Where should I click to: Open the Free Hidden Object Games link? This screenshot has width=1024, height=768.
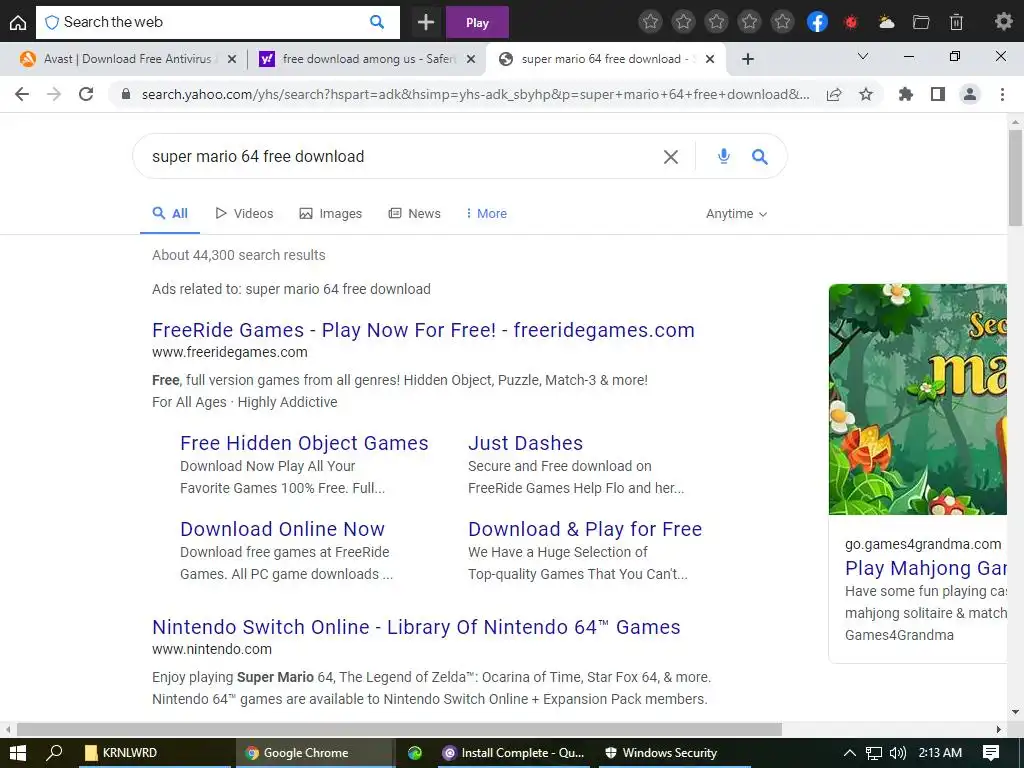304,443
